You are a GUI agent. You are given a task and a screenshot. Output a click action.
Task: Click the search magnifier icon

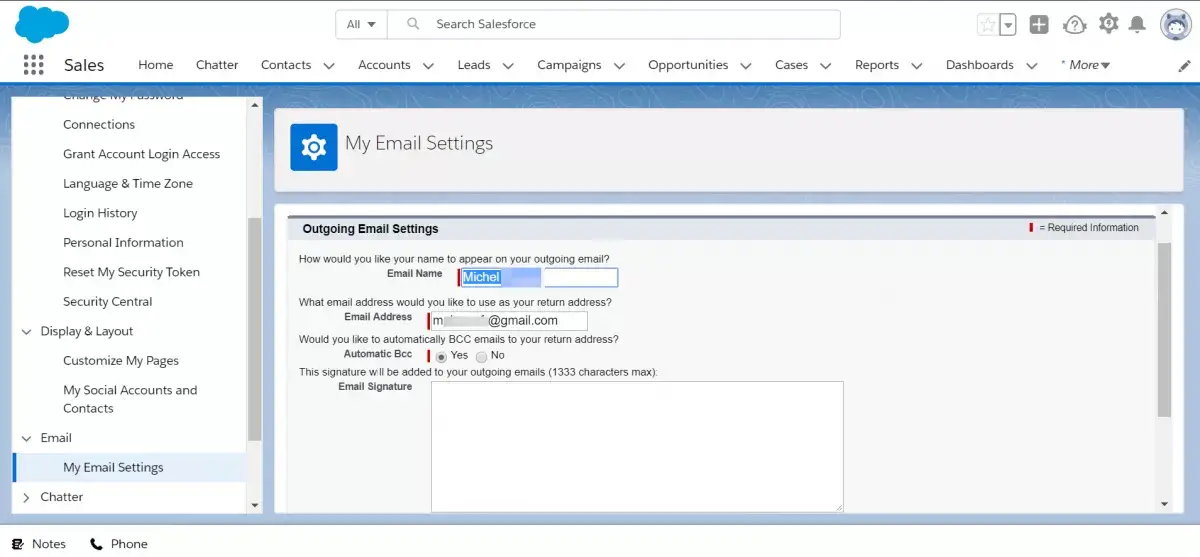pos(414,24)
